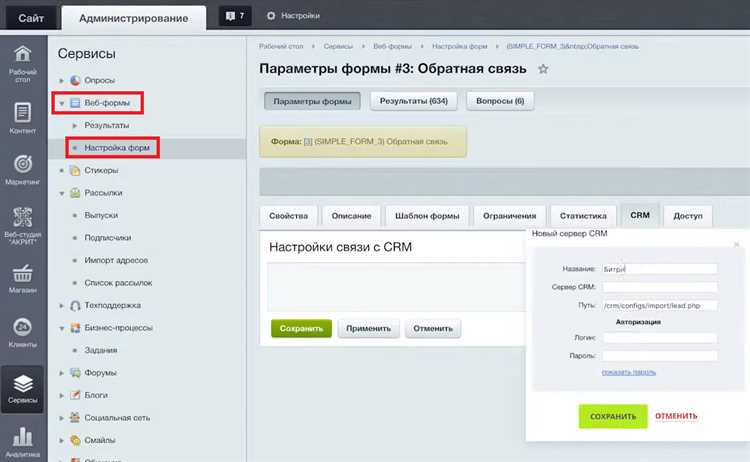Switch to the Сайт tab
750x462 pixels.
pos(31,18)
